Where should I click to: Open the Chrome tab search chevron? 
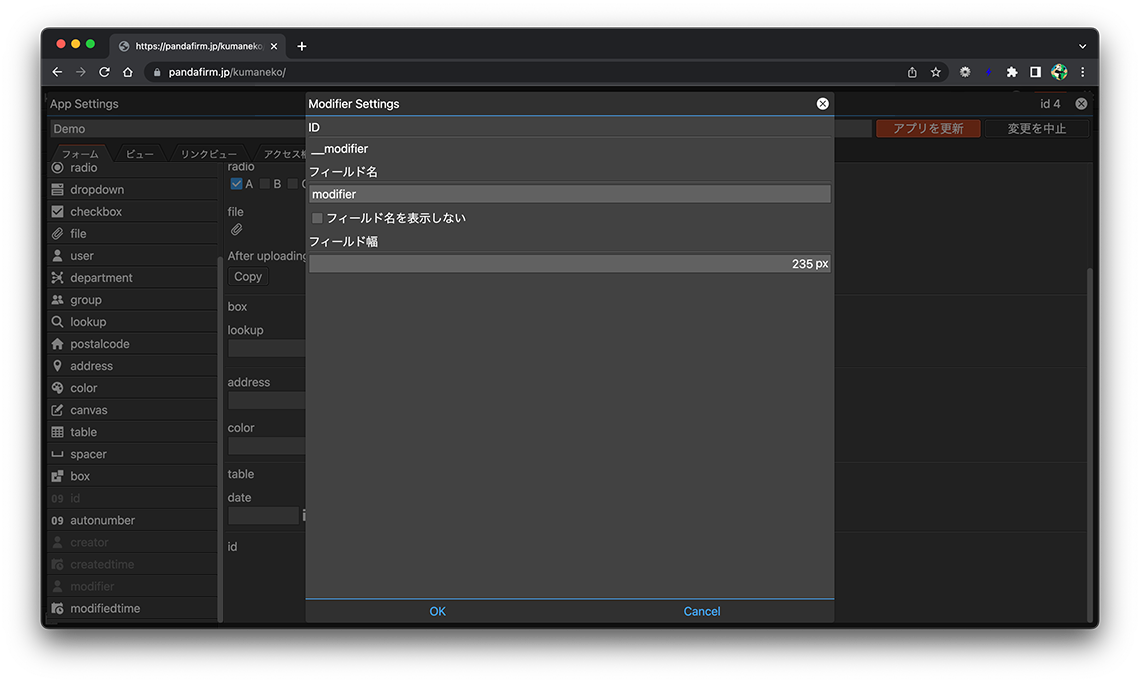1082,46
